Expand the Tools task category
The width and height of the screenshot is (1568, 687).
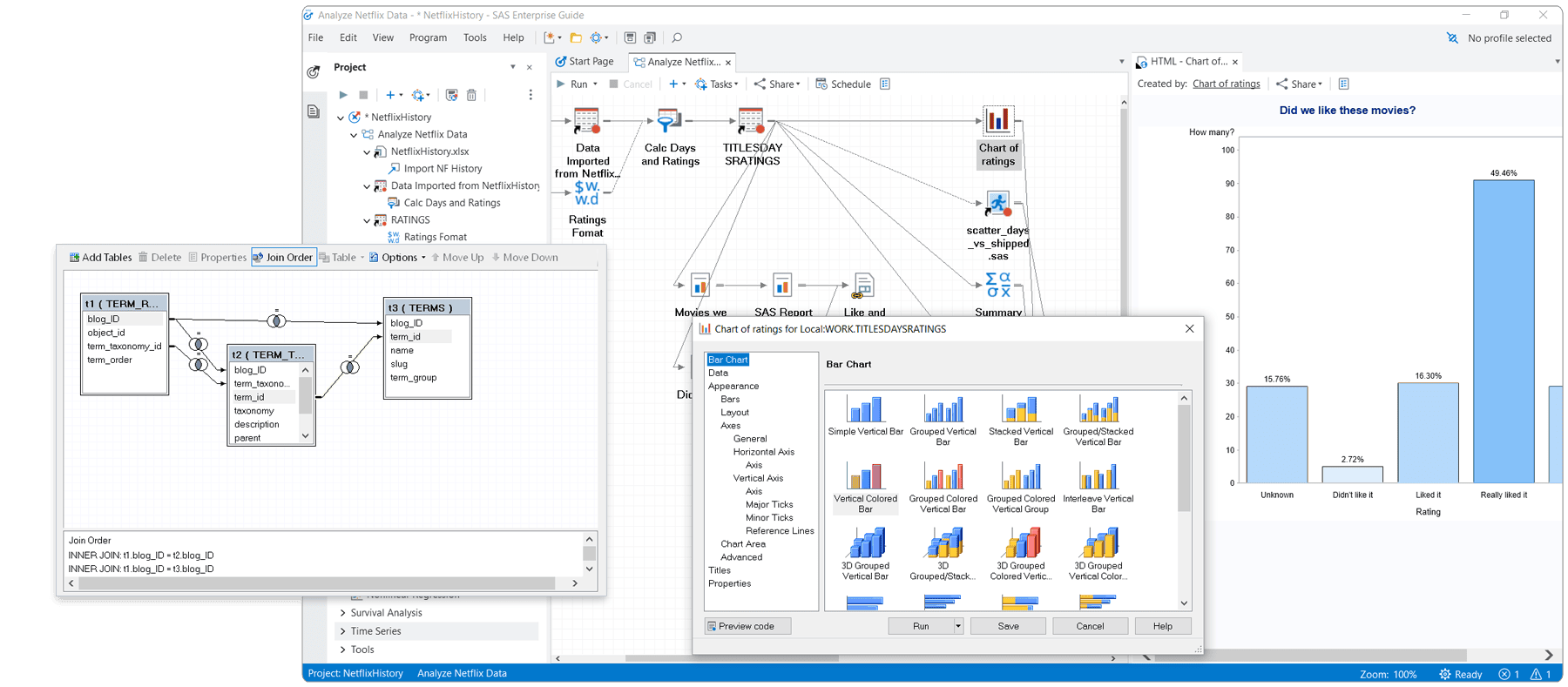coord(343,650)
